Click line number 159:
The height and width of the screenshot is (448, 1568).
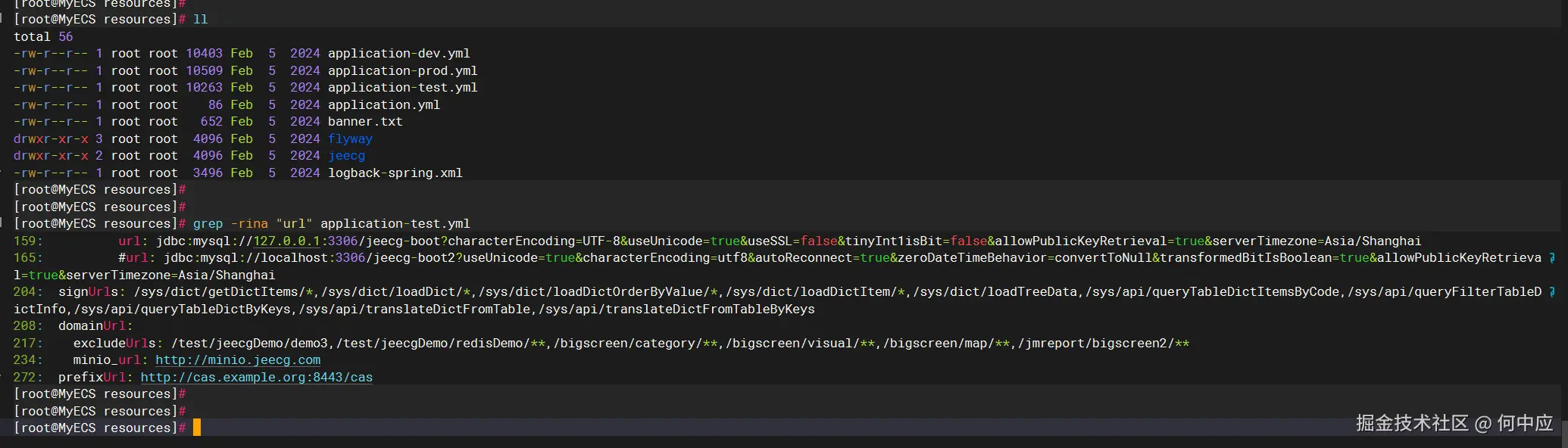pyautogui.click(x=28, y=241)
